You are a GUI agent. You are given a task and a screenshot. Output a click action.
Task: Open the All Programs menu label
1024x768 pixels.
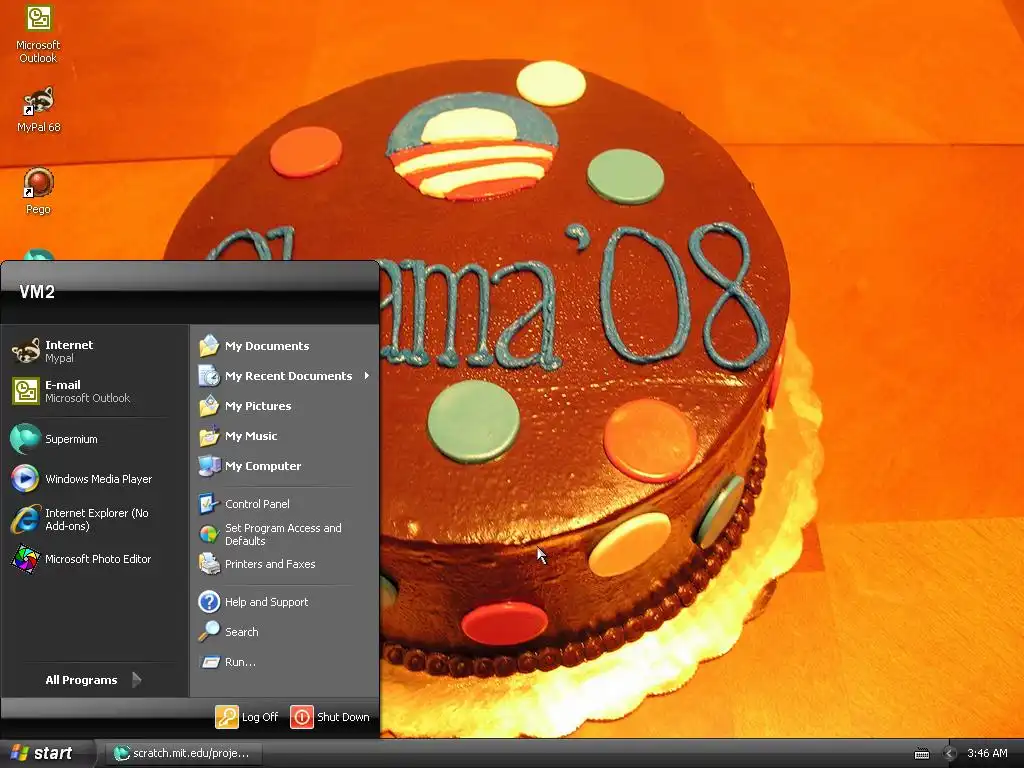click(x=82, y=680)
